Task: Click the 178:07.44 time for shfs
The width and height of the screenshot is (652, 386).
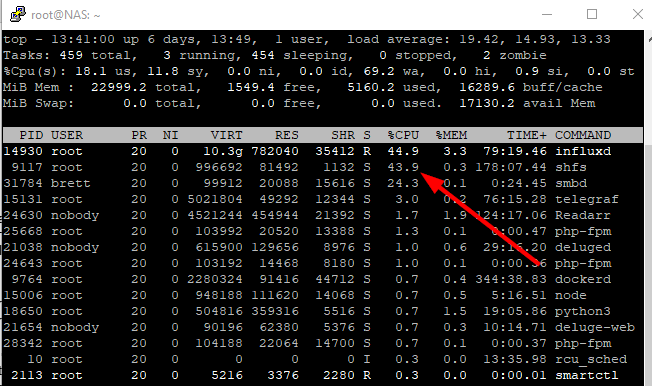Action: tap(511, 167)
